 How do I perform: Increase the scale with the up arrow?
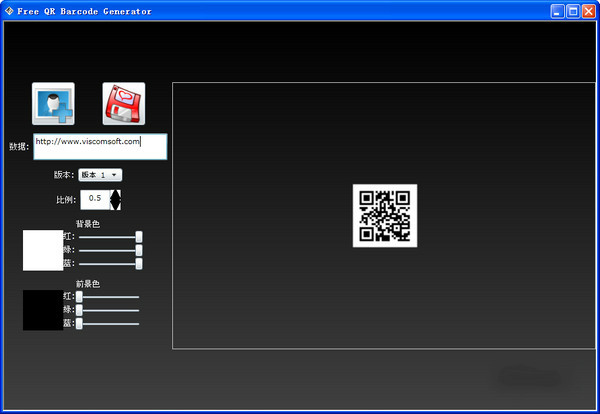pyautogui.click(x=116, y=194)
